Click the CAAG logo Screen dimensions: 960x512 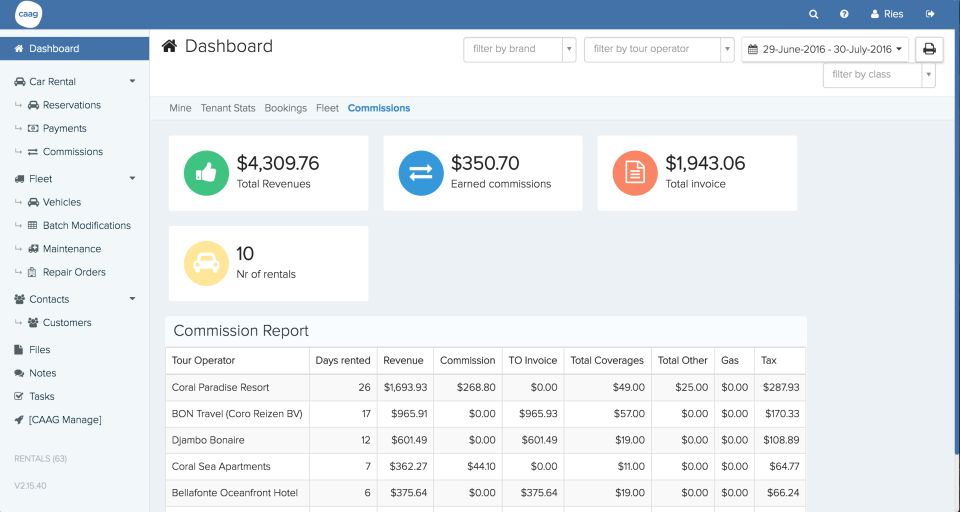[x=28, y=14]
